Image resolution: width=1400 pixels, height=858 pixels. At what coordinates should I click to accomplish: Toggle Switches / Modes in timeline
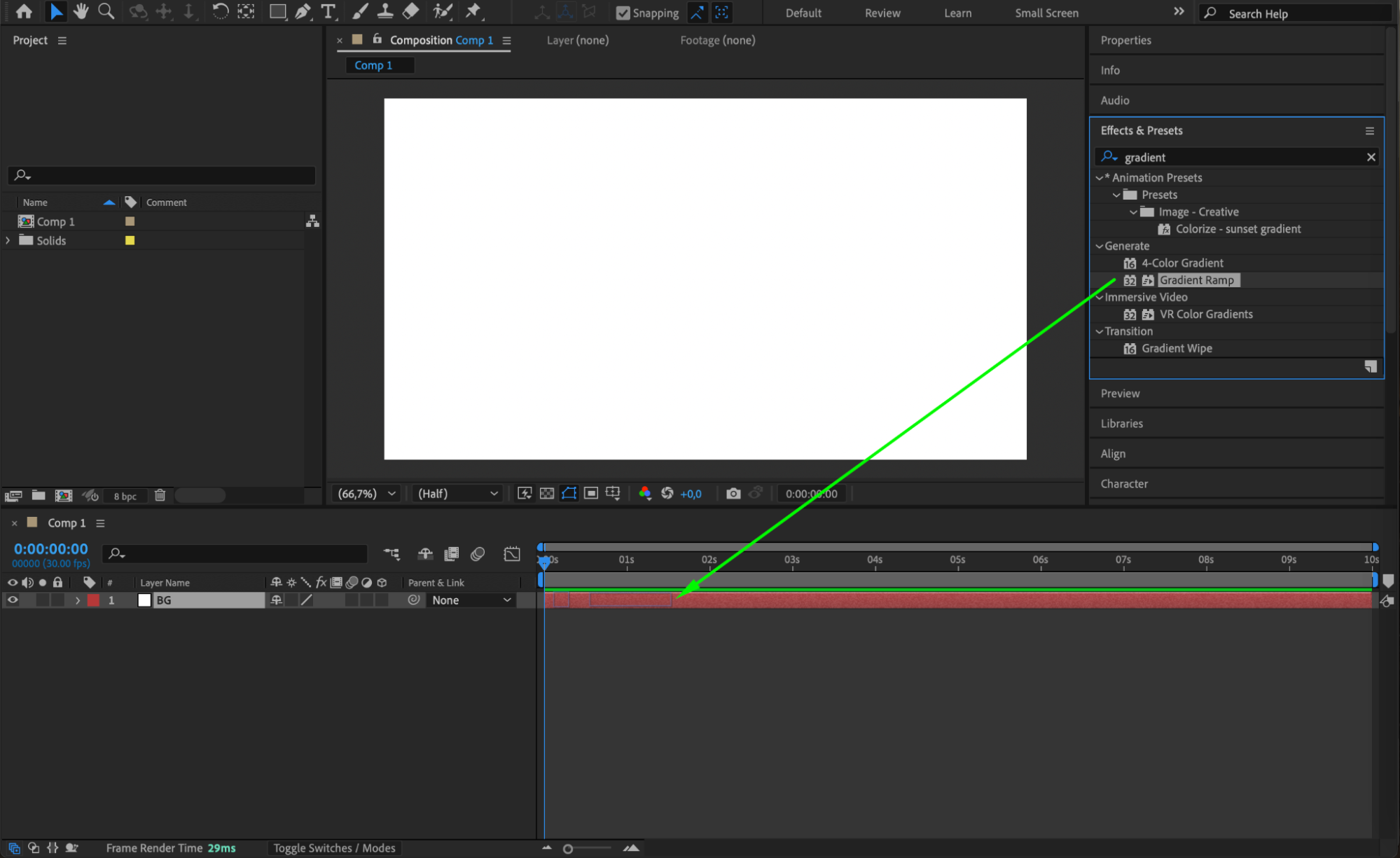click(334, 848)
